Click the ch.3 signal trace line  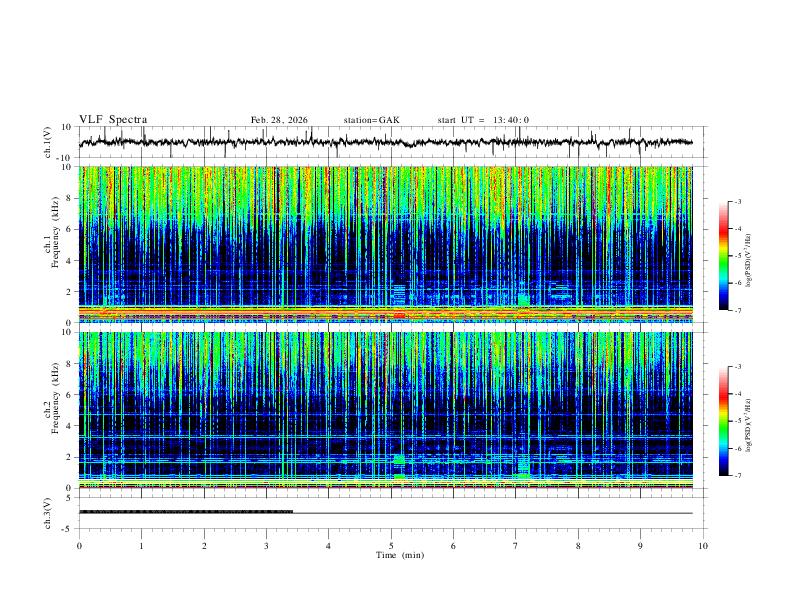click(x=385, y=513)
